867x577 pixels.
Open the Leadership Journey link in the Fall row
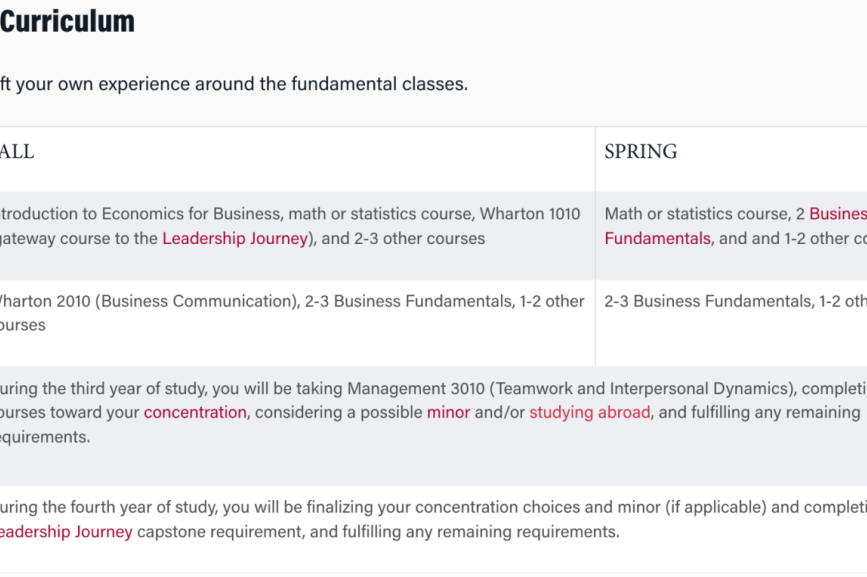(x=235, y=239)
